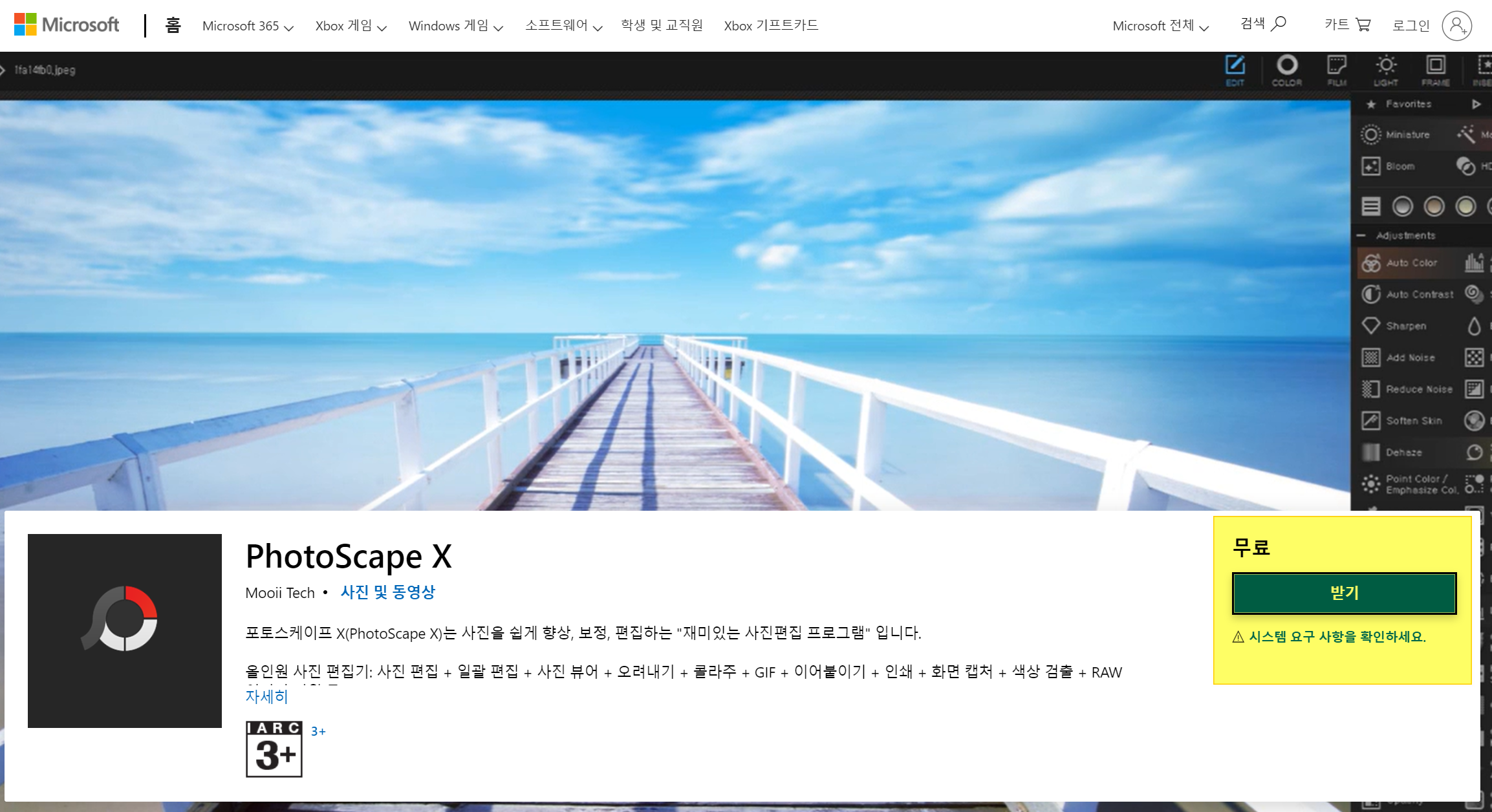Click the Mooii Tech publisher name
Image resolution: width=1492 pixels, height=812 pixels.
tap(280, 593)
